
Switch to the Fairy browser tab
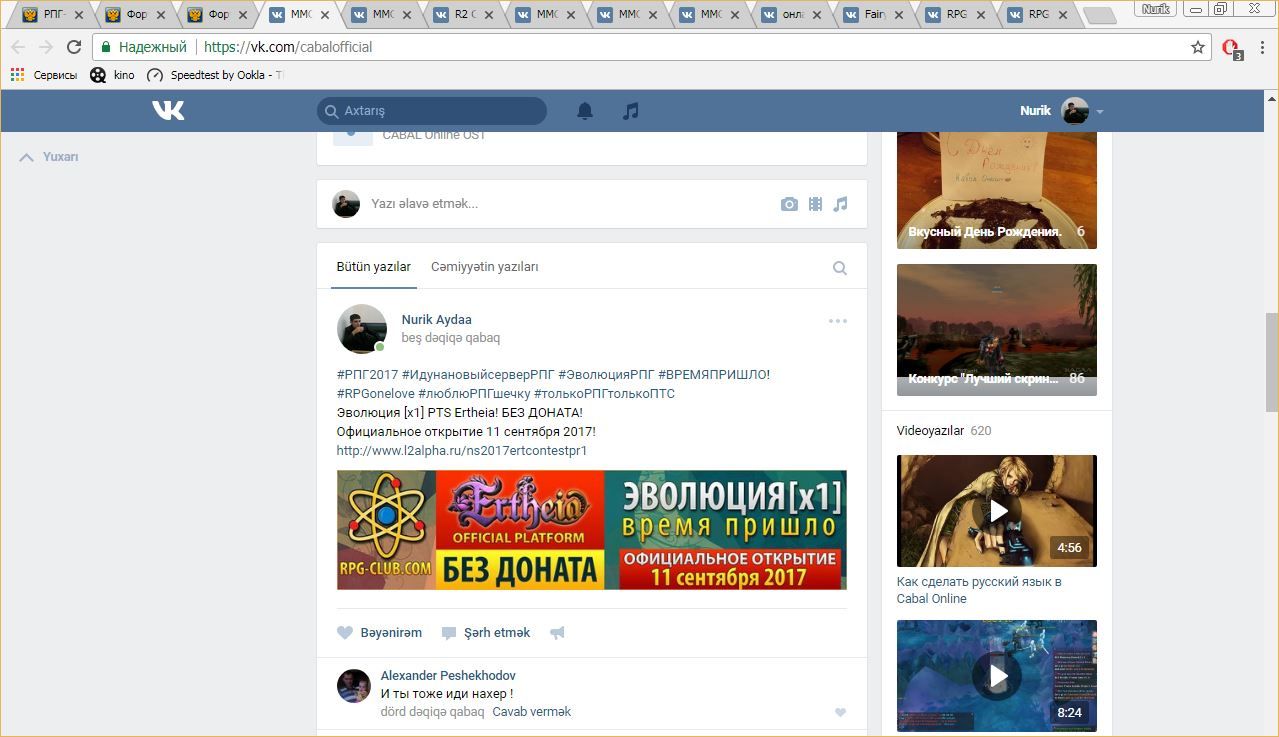coord(875,15)
